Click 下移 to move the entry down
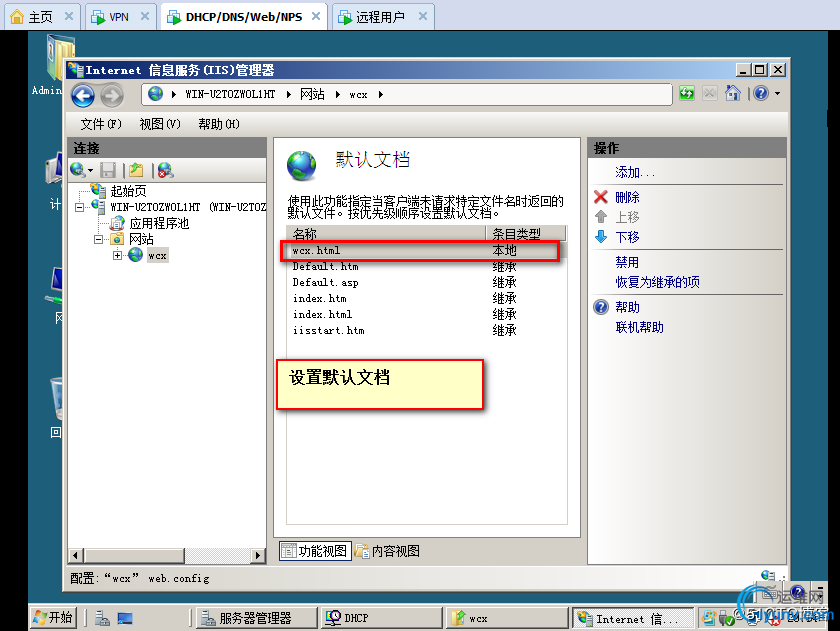The image size is (840, 631). pyautogui.click(x=627, y=237)
